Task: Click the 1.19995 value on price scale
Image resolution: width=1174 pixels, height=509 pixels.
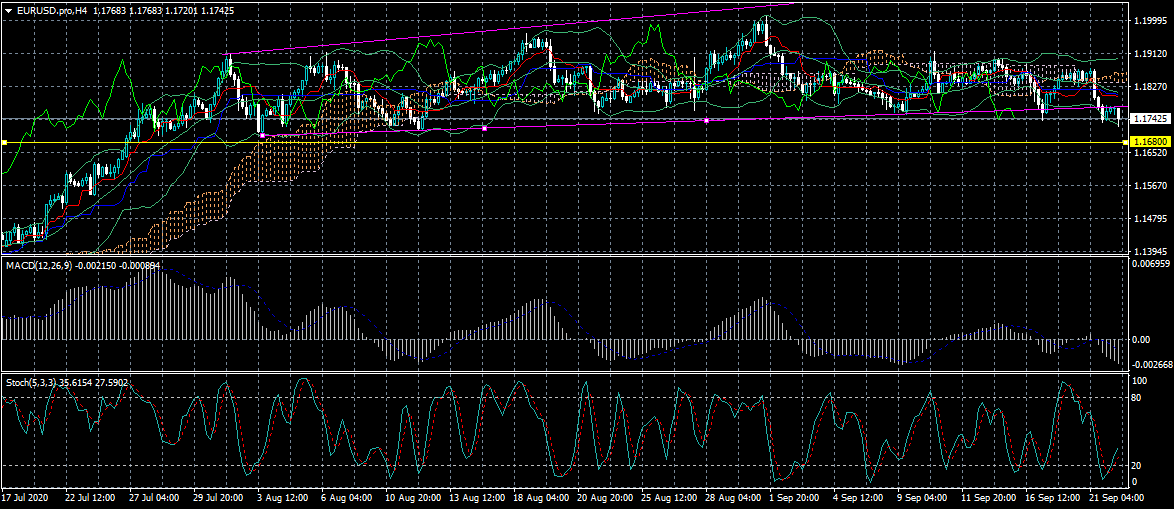Action: [x=1150, y=20]
